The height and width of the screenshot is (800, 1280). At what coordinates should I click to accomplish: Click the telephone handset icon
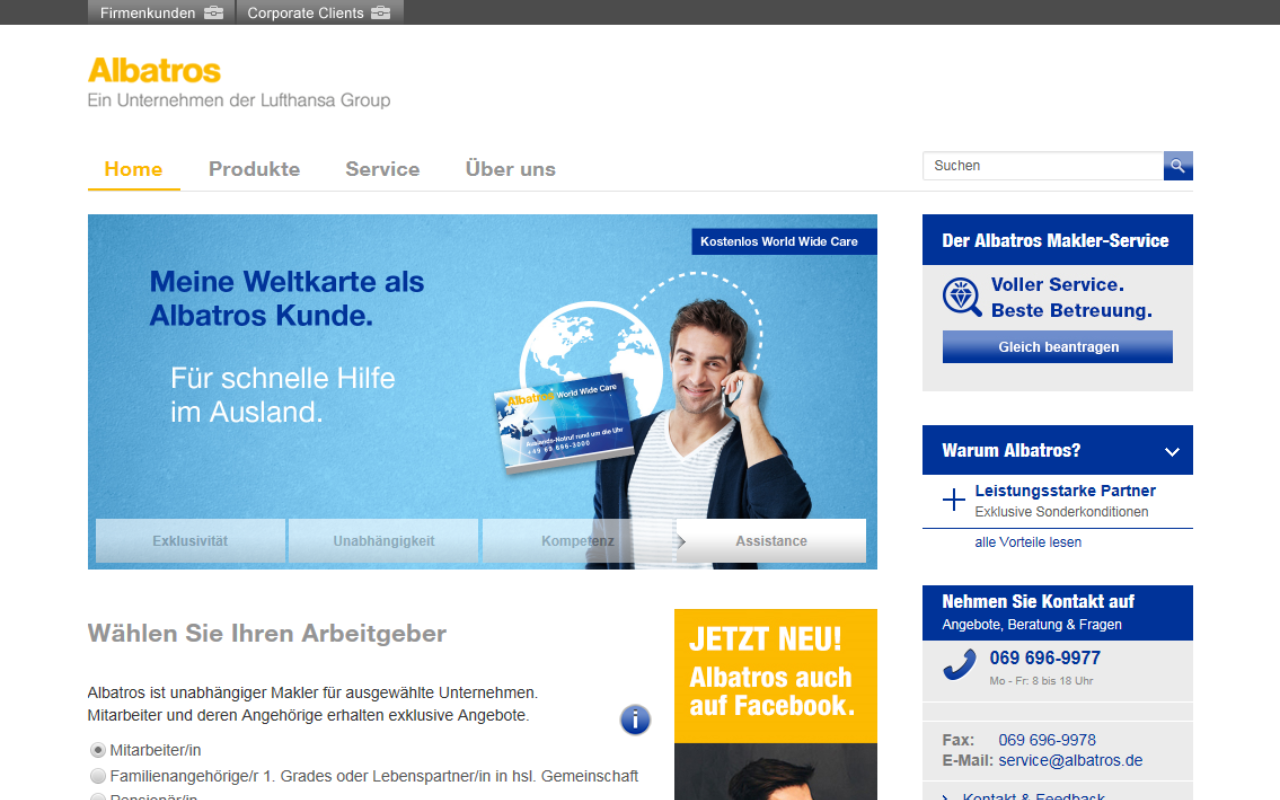click(959, 665)
